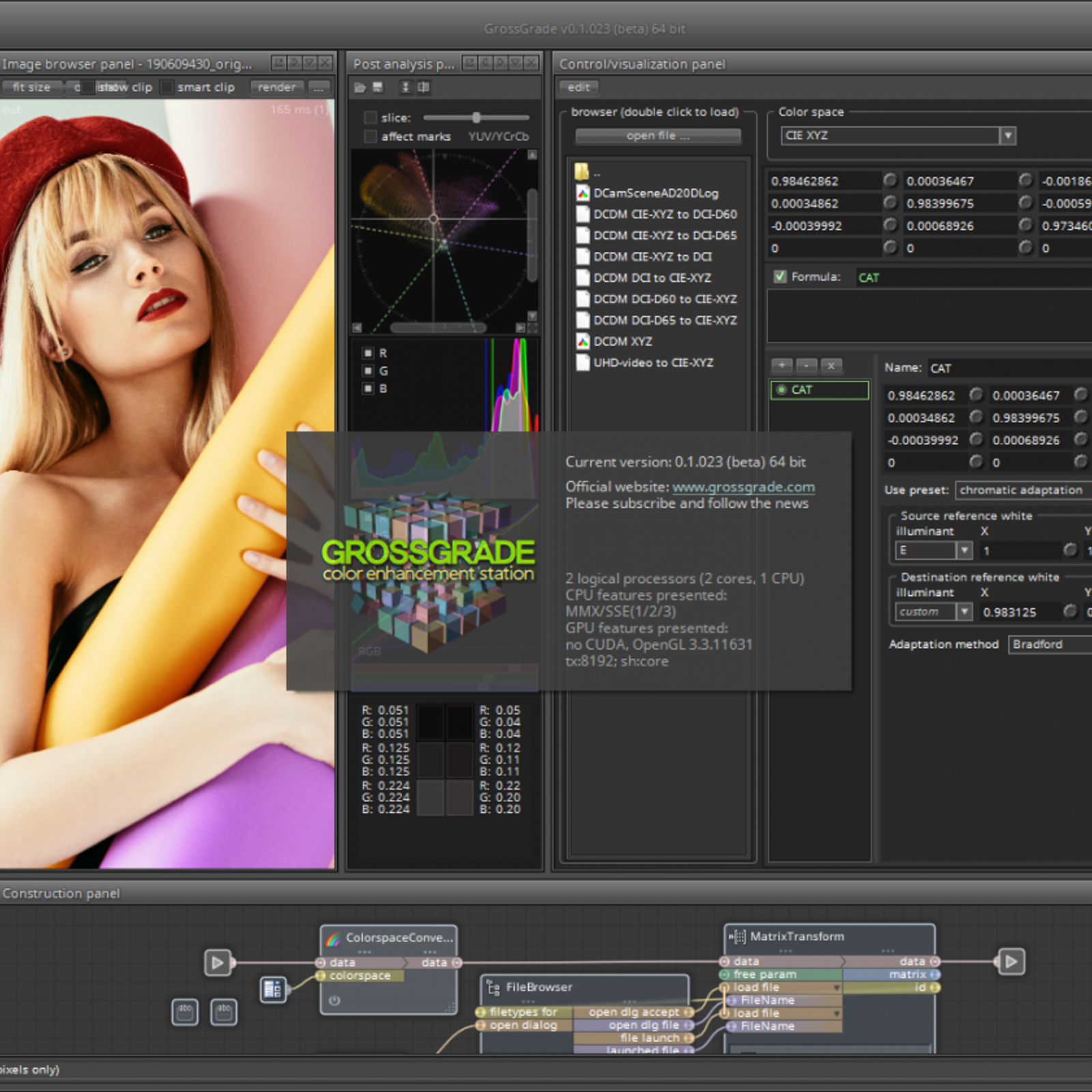Image resolution: width=1092 pixels, height=1092 pixels.
Task: Open the edit menu in Control/visualization panel
Action: [x=577, y=87]
